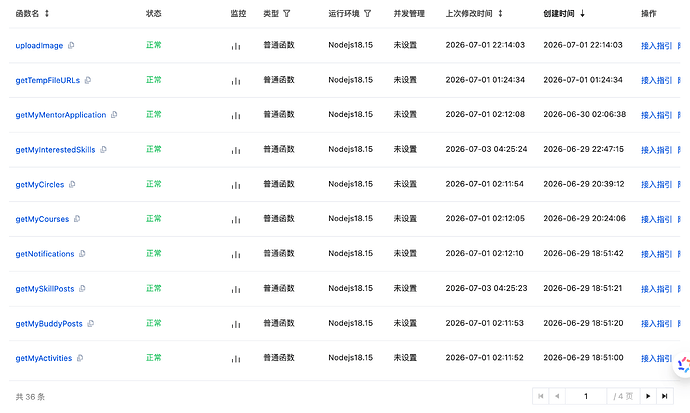Open monitoring chart for getMyMentorApplication
Screen dimensions: 690x413
pyautogui.click(x=236, y=115)
